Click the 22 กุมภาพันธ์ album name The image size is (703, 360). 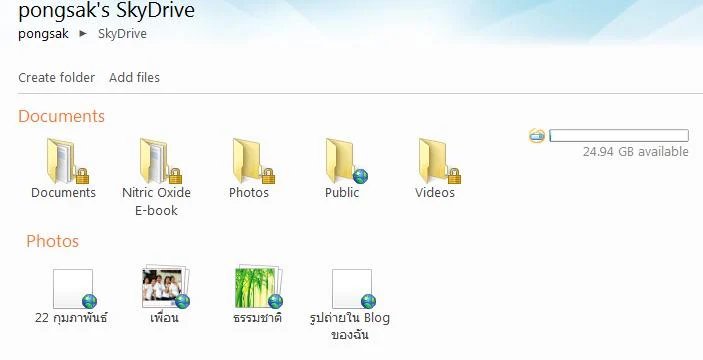(71, 318)
